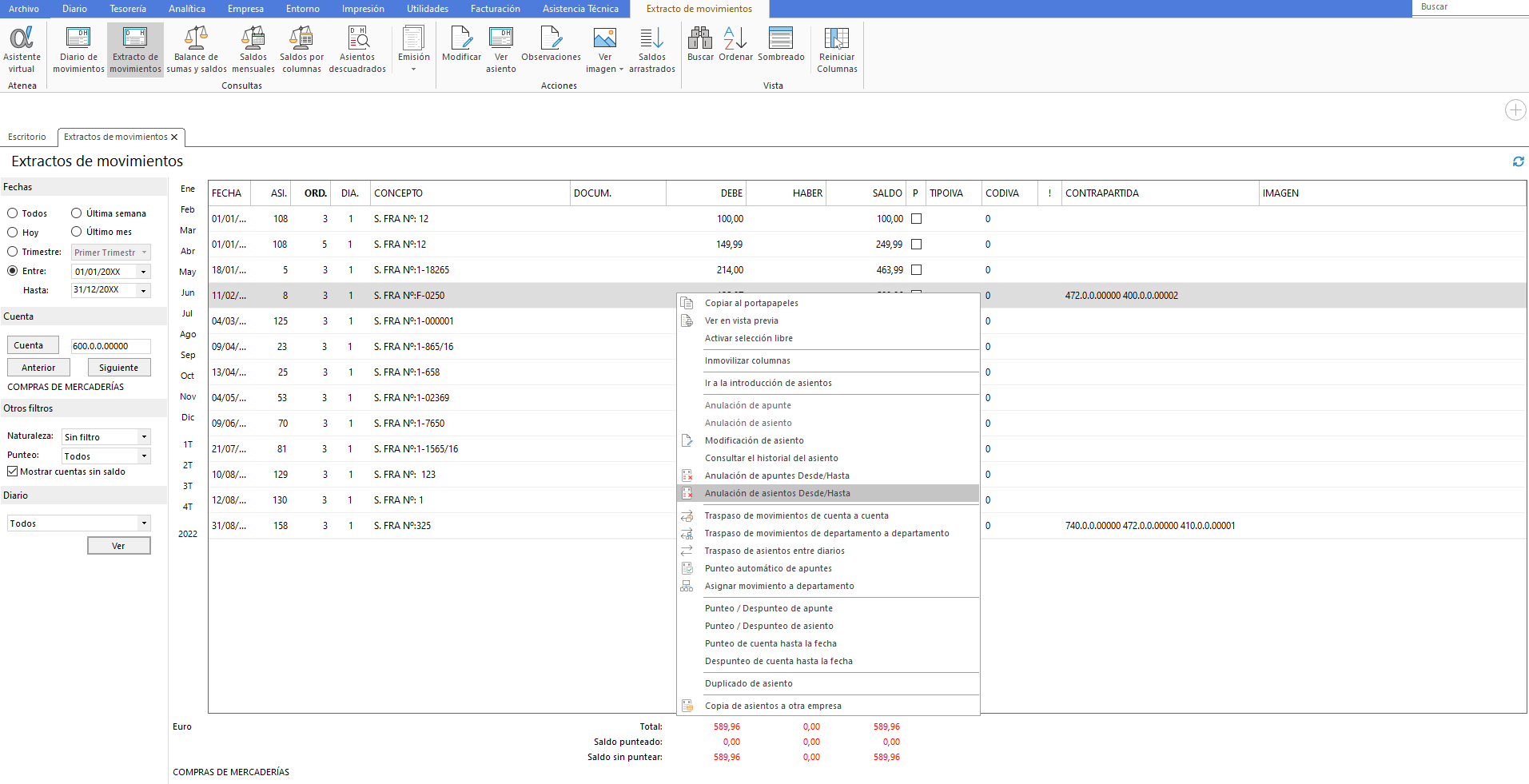Viewport: 1529px width, 784px height.
Task: Click the Ver imagen icon
Action: (604, 50)
